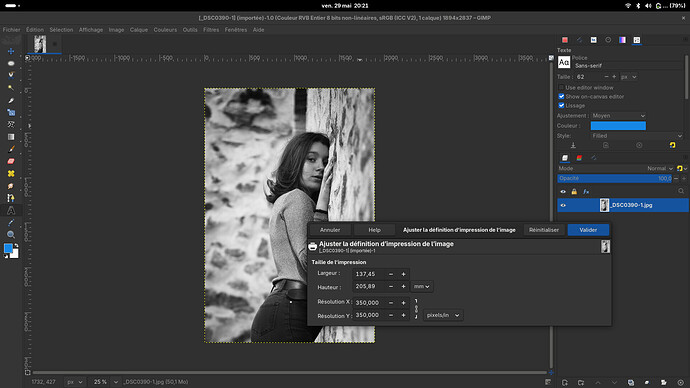Increase Largeur with plus button
Viewport: 690px width, 388px height.
point(403,274)
